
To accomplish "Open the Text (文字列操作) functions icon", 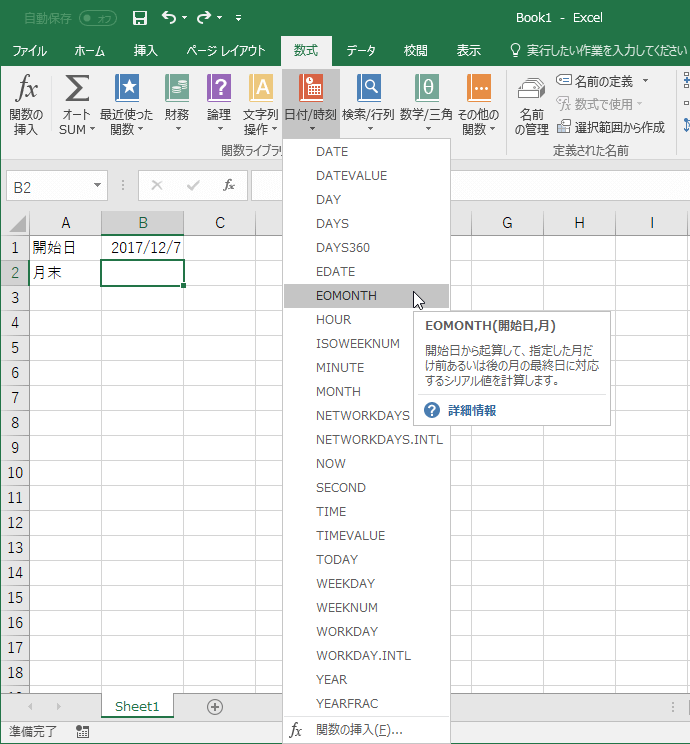I will [x=261, y=88].
